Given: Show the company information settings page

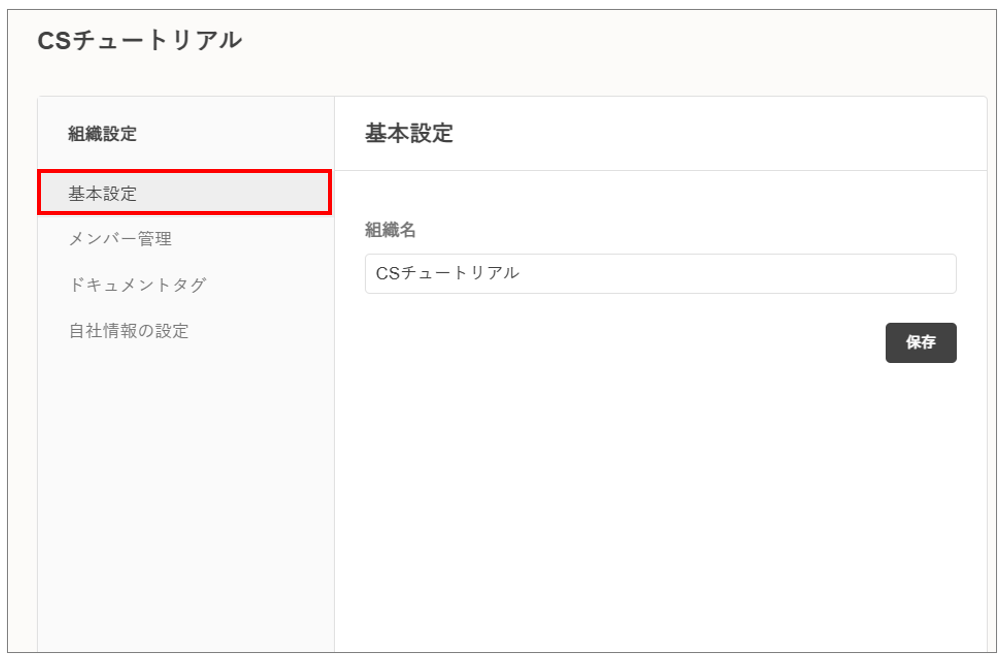Looking at the screenshot, I should [x=128, y=331].
